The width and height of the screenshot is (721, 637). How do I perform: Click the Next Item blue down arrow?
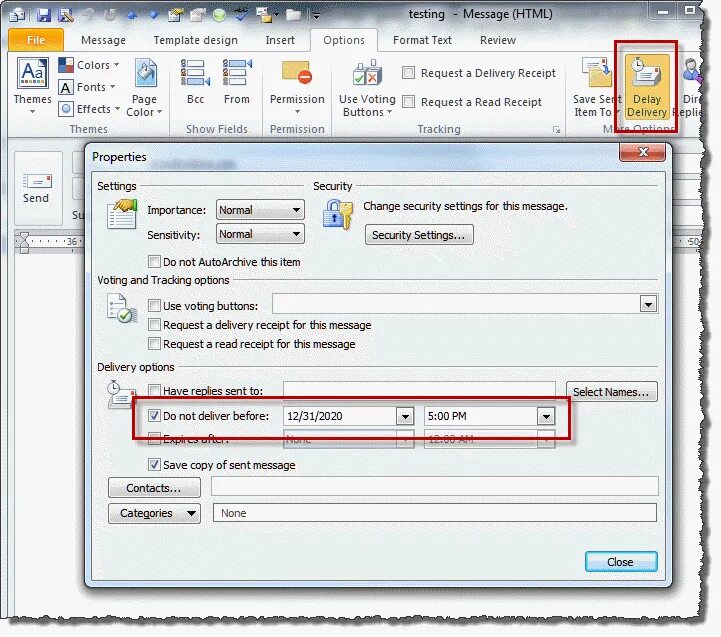pyautogui.click(x=154, y=16)
